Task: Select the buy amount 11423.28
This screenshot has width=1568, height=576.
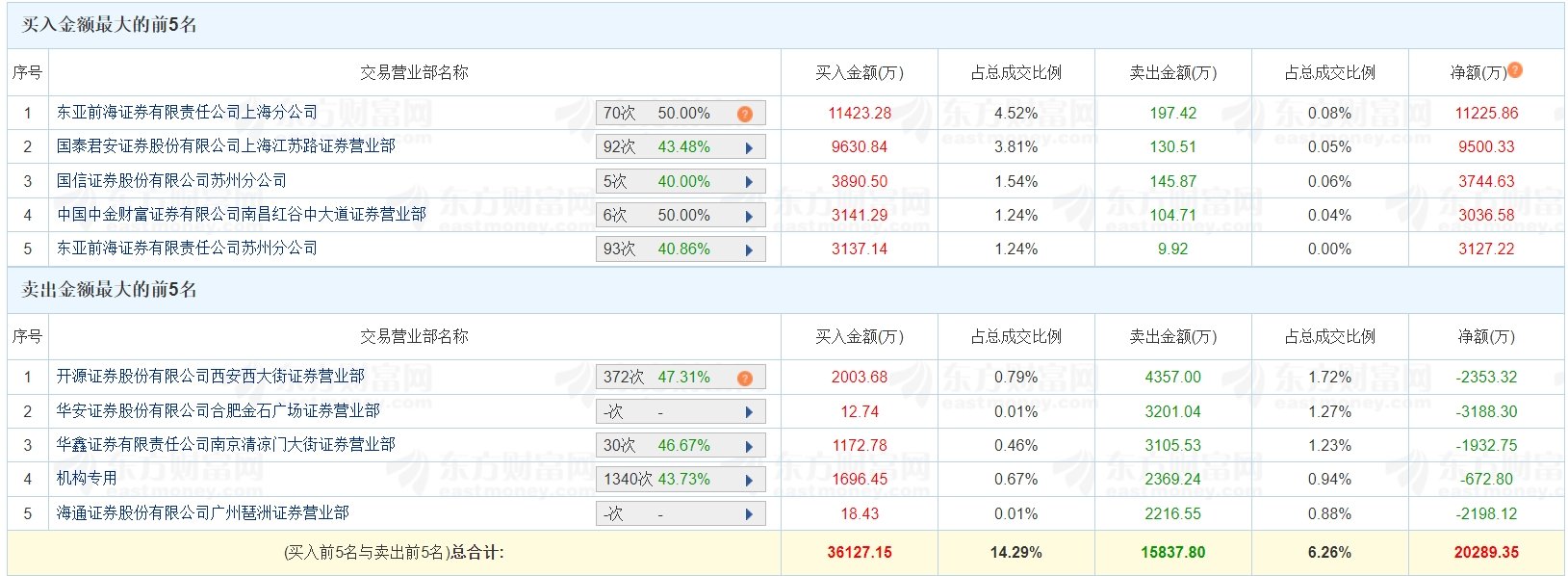Action: [x=860, y=114]
